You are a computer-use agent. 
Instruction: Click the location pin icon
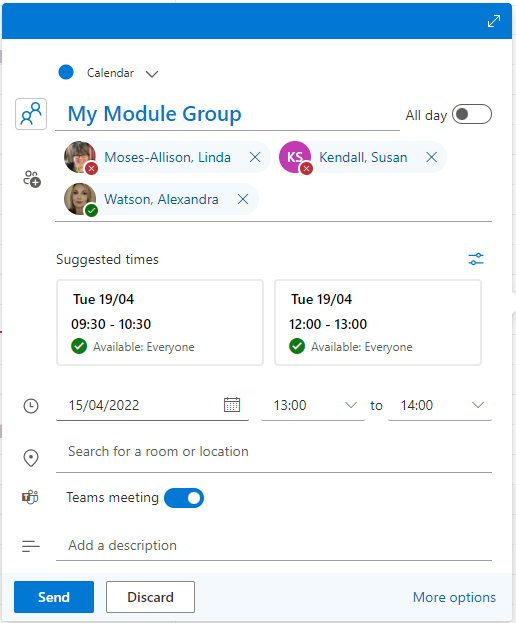[x=31, y=458]
